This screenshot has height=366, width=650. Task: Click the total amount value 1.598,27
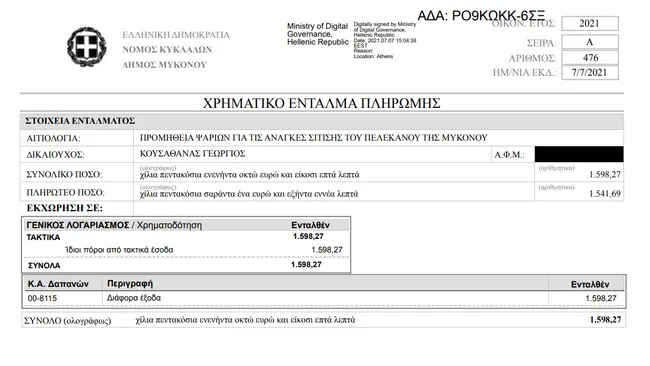point(605,175)
